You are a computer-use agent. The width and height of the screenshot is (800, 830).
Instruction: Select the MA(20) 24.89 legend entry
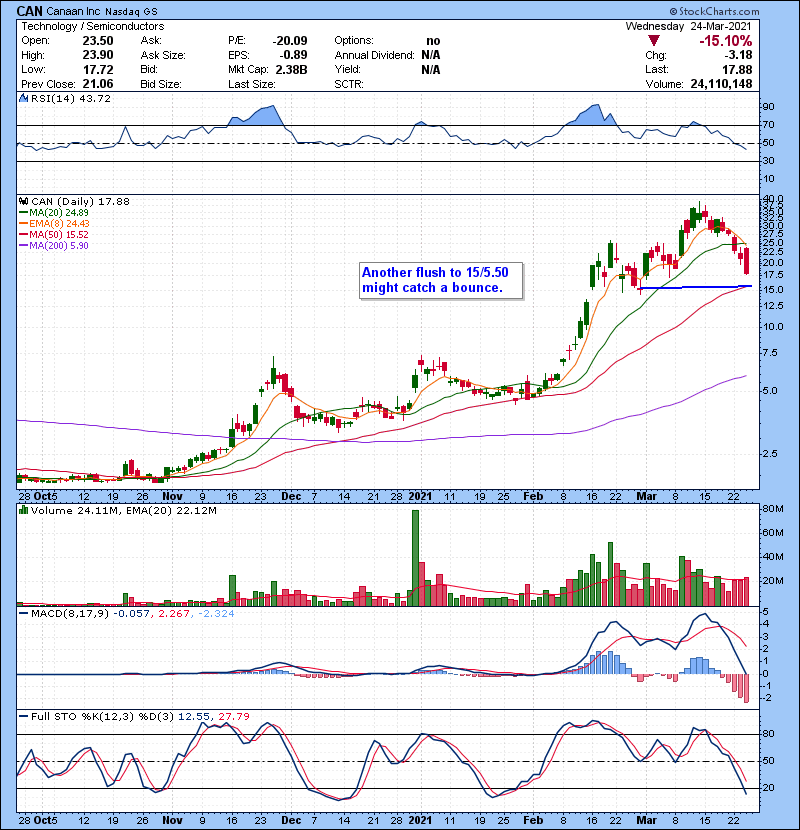tap(54, 212)
